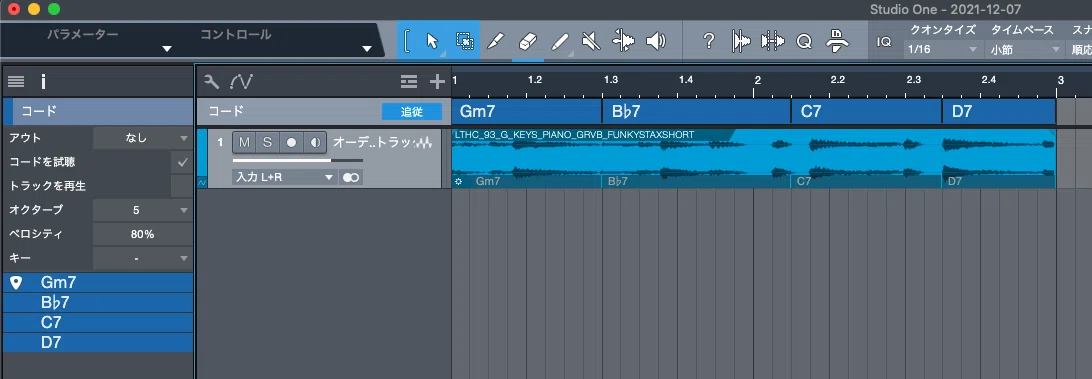Select Gm7 in the chord list
This screenshot has width=1092, height=379.
(x=98, y=282)
